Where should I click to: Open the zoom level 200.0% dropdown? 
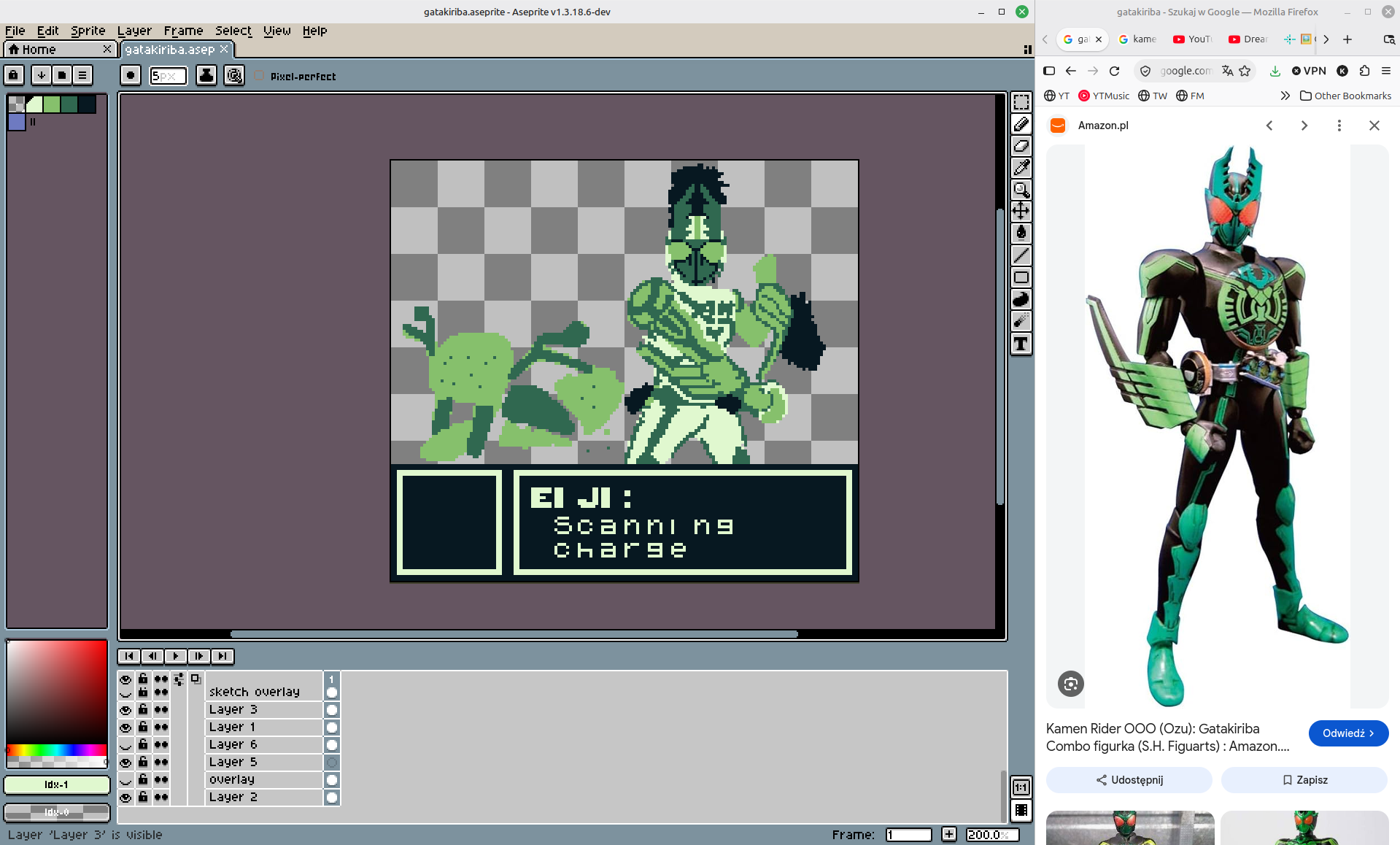tap(992, 834)
